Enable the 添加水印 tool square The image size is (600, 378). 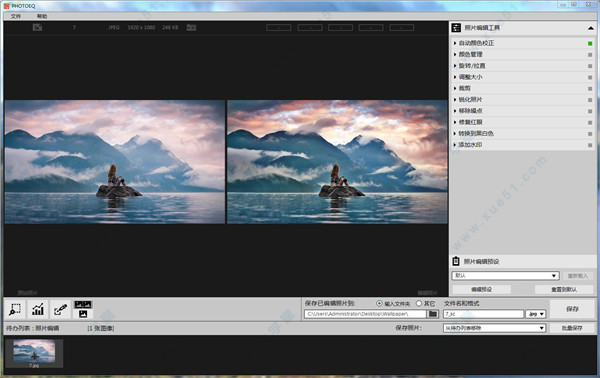tap(590, 145)
